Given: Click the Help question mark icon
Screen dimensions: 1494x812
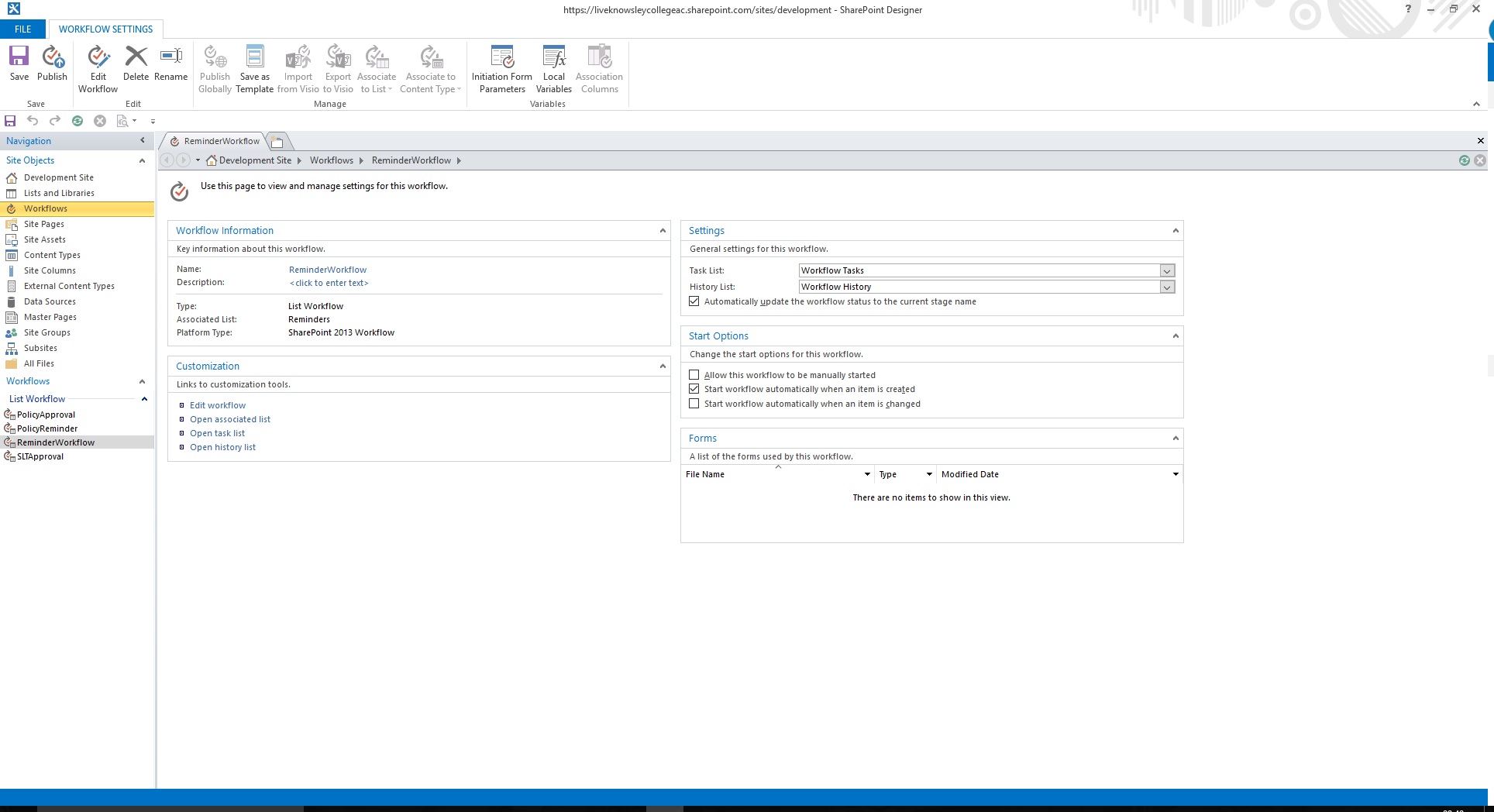Looking at the screenshot, I should (x=1408, y=9).
